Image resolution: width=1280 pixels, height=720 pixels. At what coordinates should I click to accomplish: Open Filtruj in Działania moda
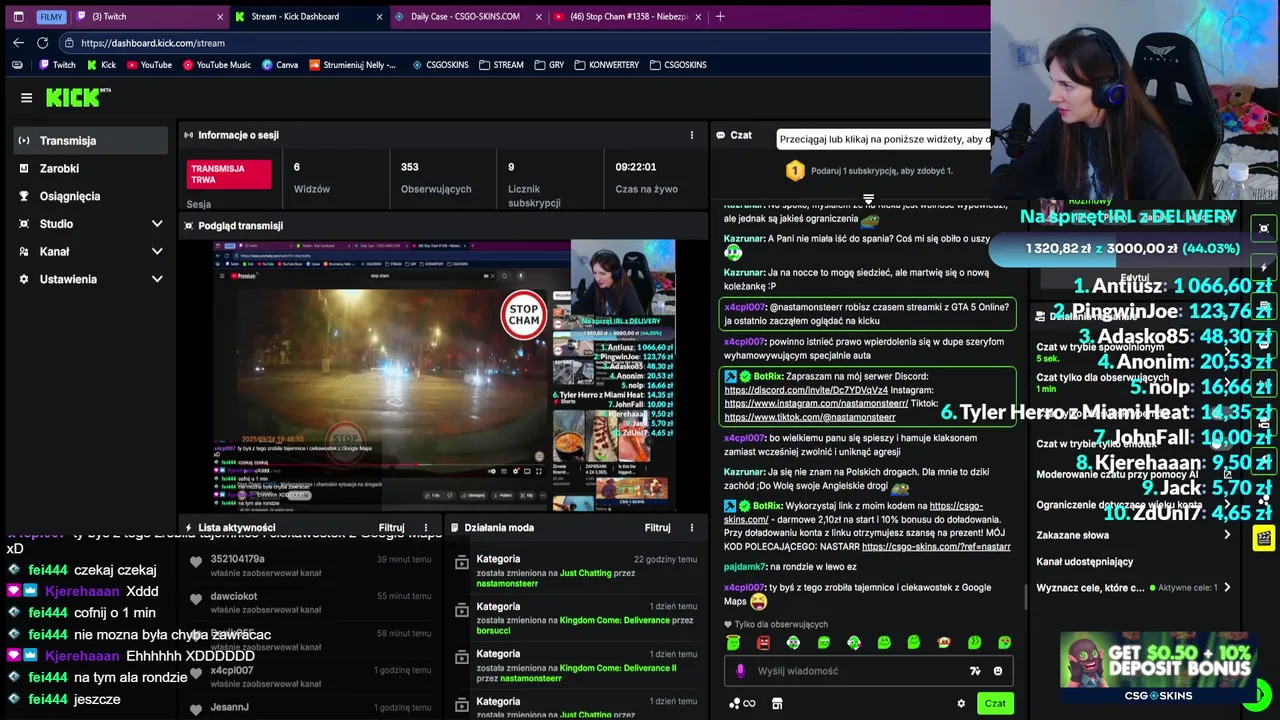point(657,528)
